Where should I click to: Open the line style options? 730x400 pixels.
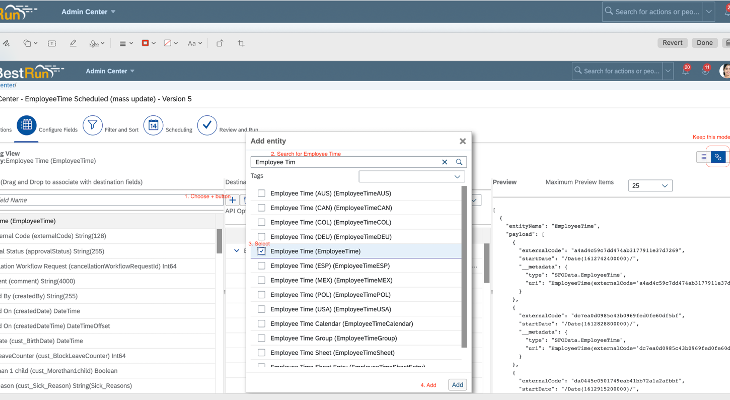tap(126, 43)
